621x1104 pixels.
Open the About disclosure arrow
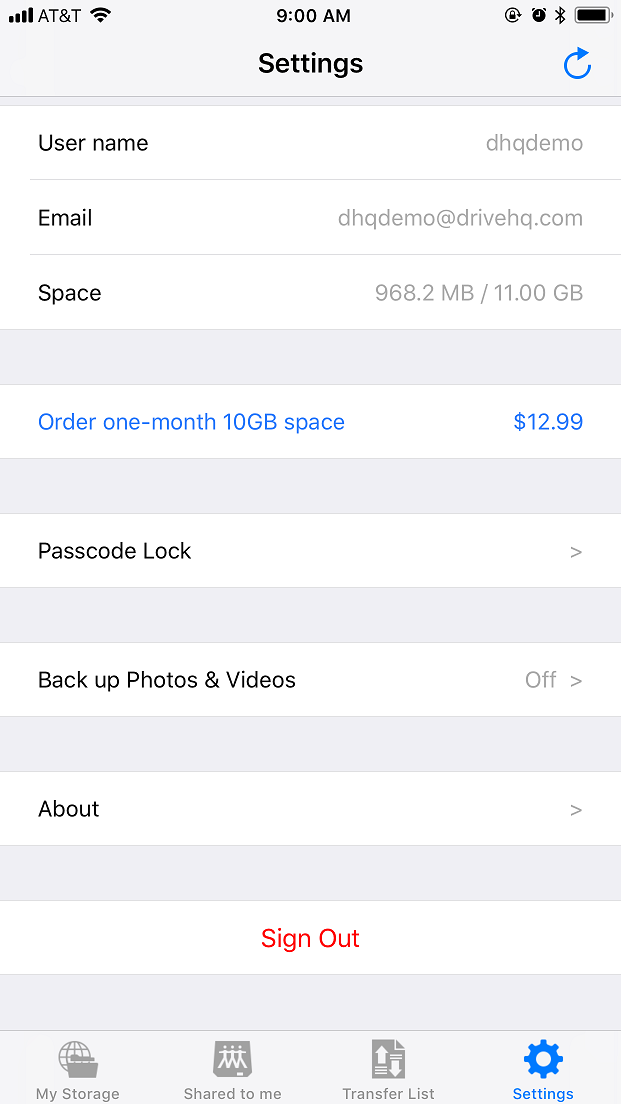coord(575,809)
